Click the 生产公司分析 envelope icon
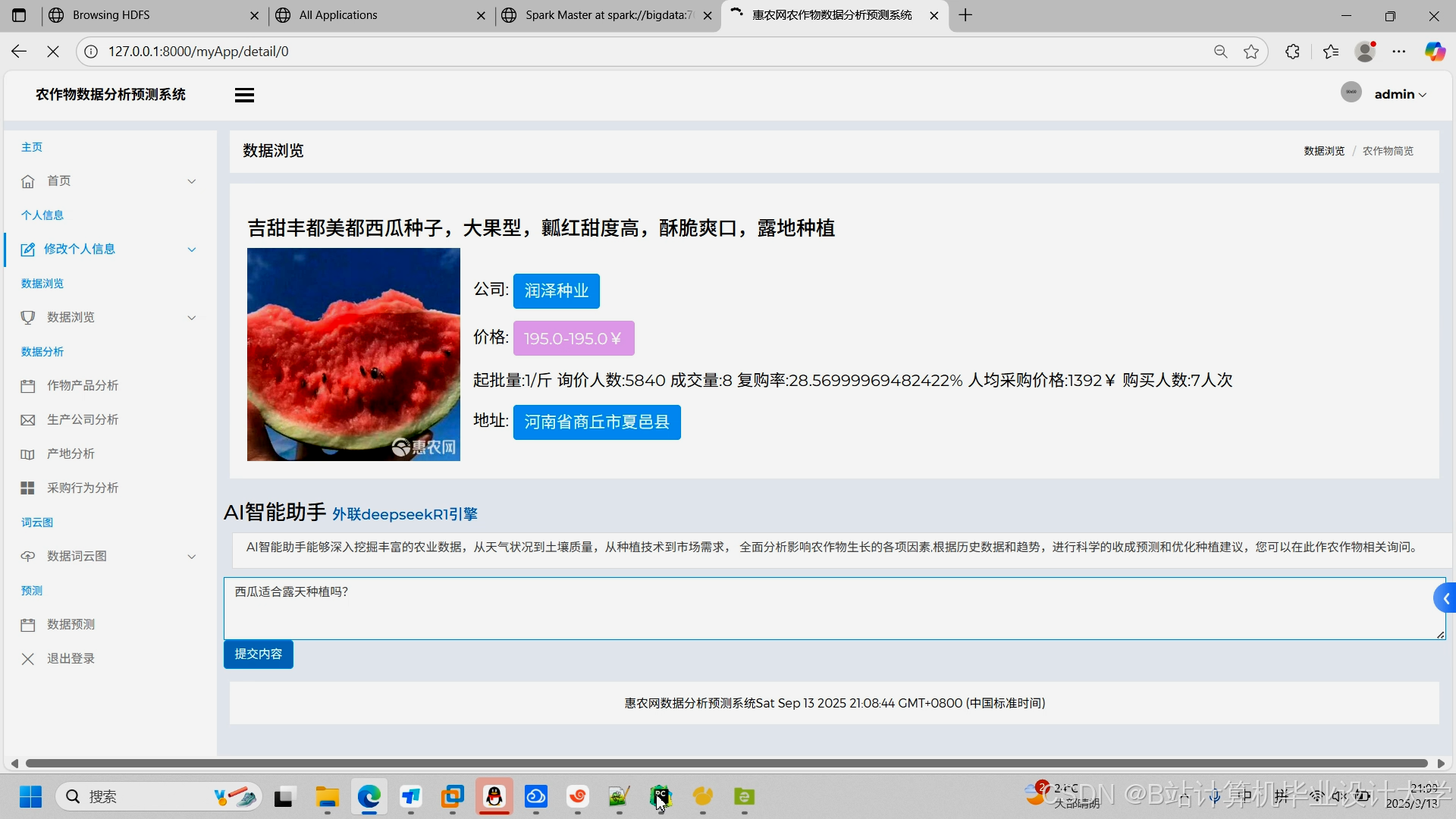 click(27, 419)
